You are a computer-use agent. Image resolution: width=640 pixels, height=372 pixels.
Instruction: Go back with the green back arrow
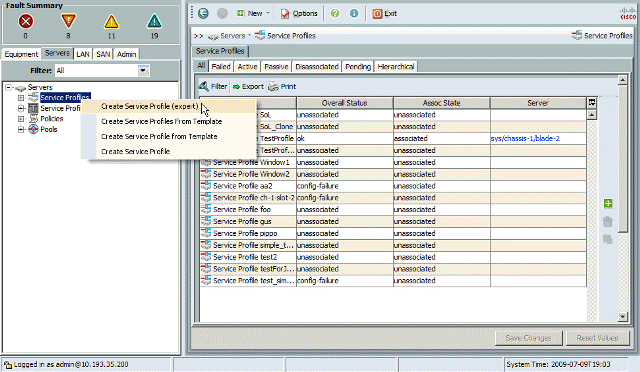pos(203,13)
